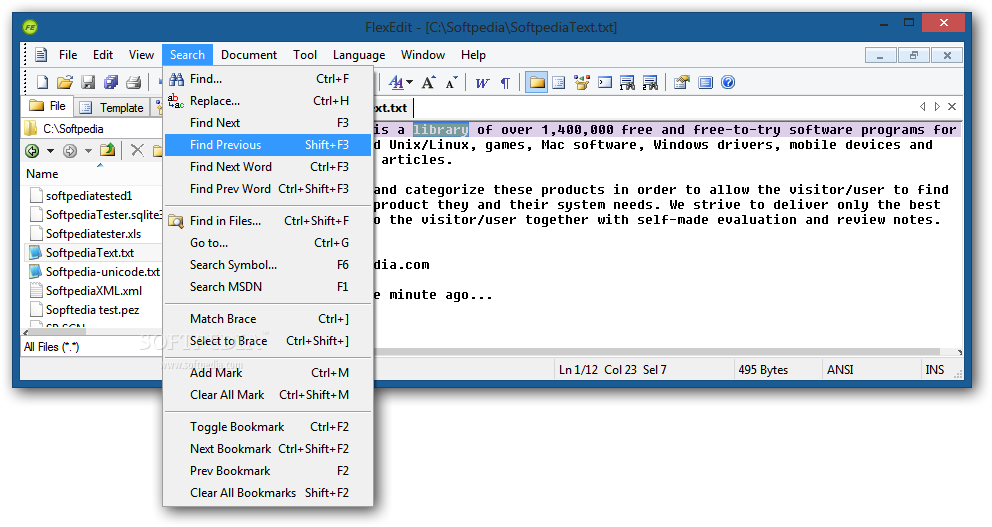Viewport: 992px width, 527px height.
Task: Open the View menu
Action: click(x=141, y=55)
